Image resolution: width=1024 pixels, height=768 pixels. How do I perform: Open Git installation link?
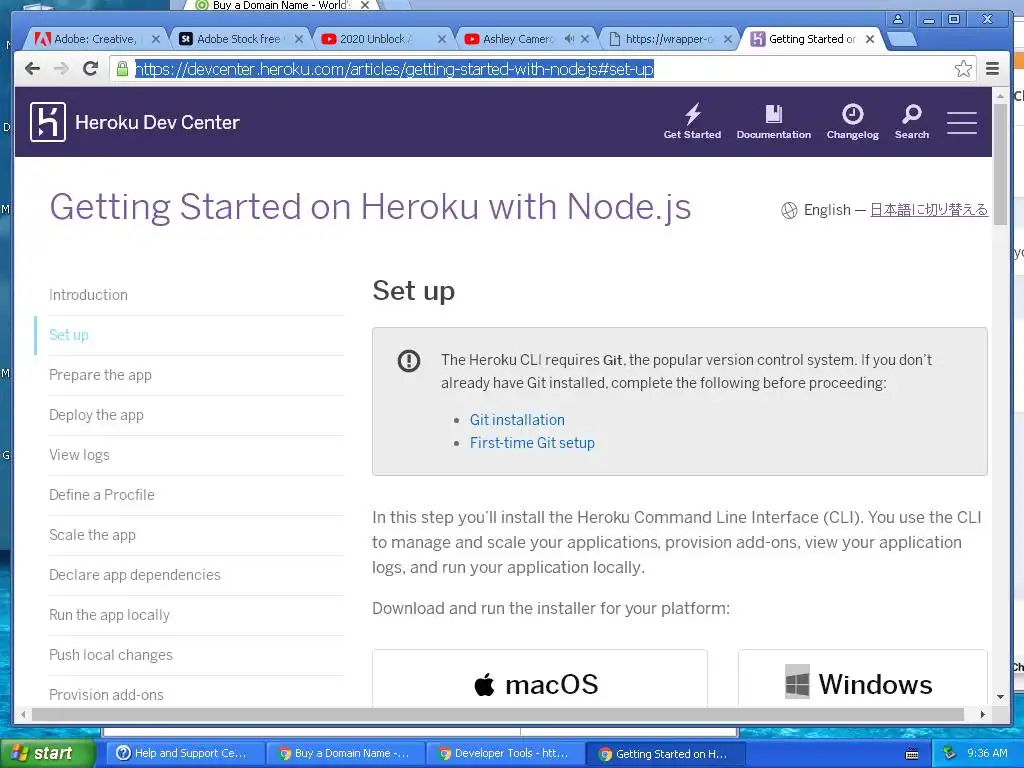[x=517, y=420]
